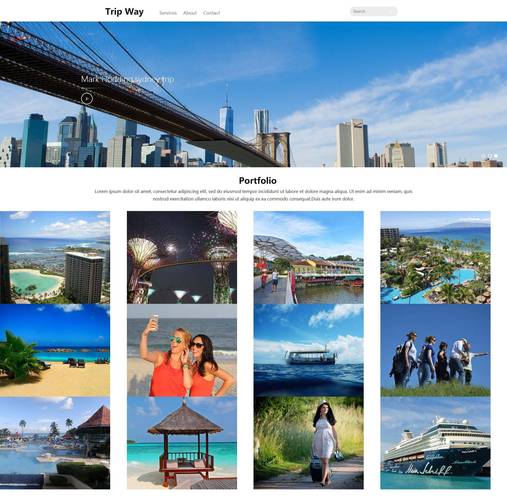
Task: Open the boat on ocean photo
Action: click(309, 350)
